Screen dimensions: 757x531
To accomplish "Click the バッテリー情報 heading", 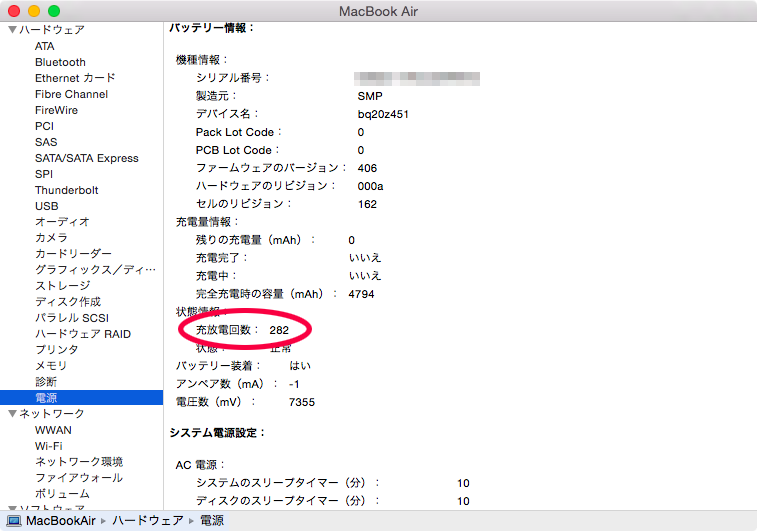I will coord(211,28).
